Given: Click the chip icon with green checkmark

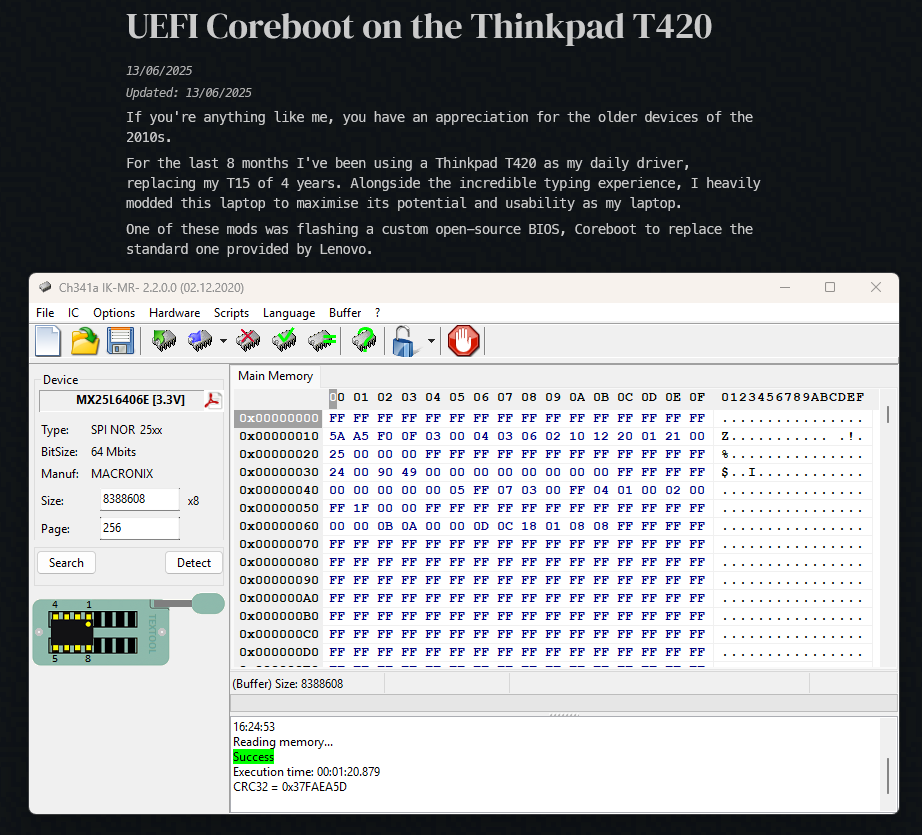Looking at the screenshot, I should click(285, 340).
